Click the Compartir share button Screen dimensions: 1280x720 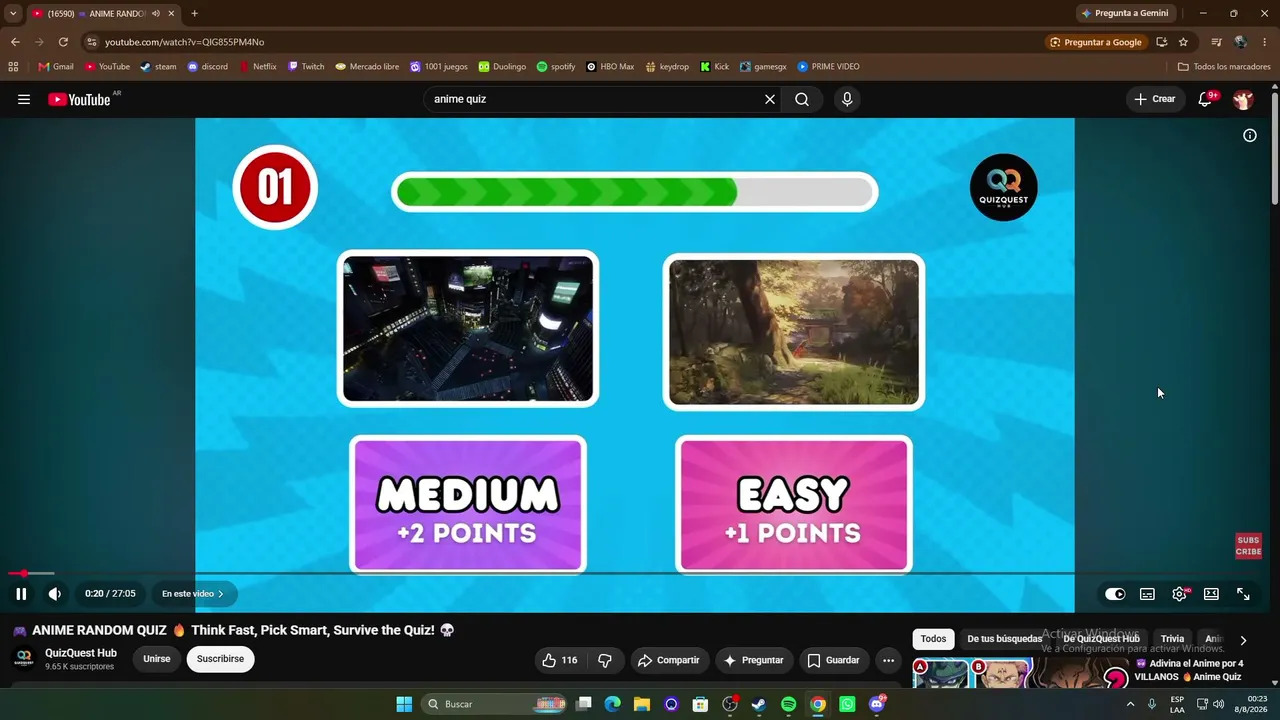668,660
